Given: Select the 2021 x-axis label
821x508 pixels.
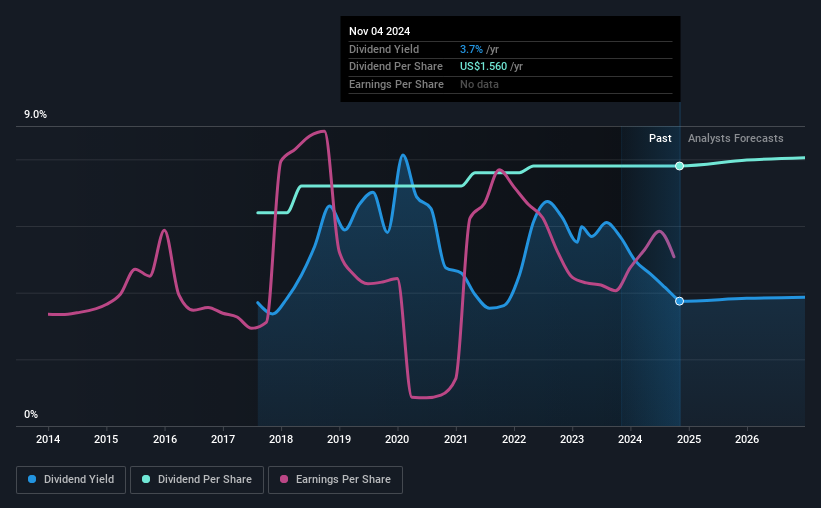Looking at the screenshot, I should (x=456, y=439).
